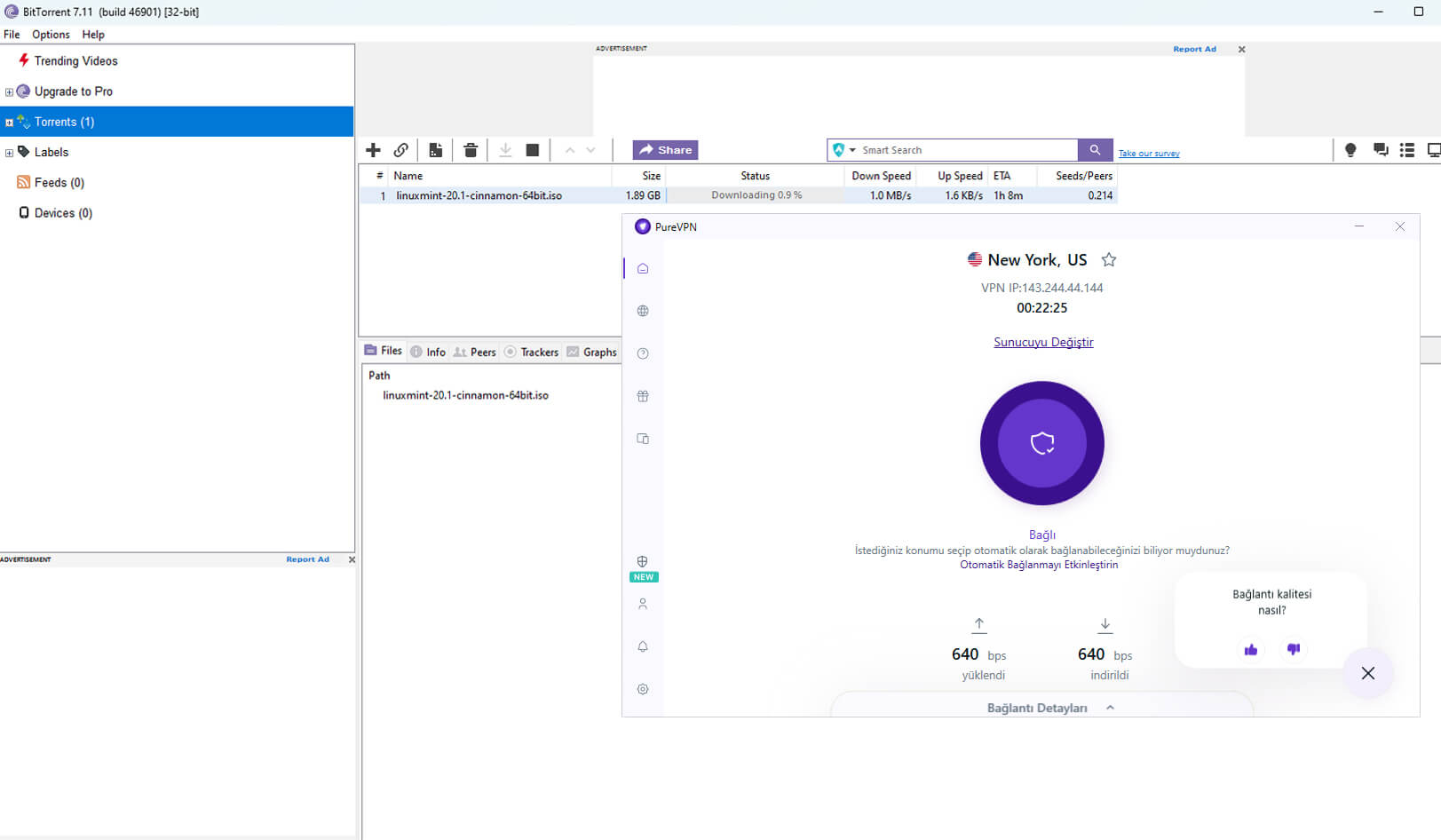The image size is (1441, 840).
Task: Close the sidebar advertisement
Action: (352, 559)
